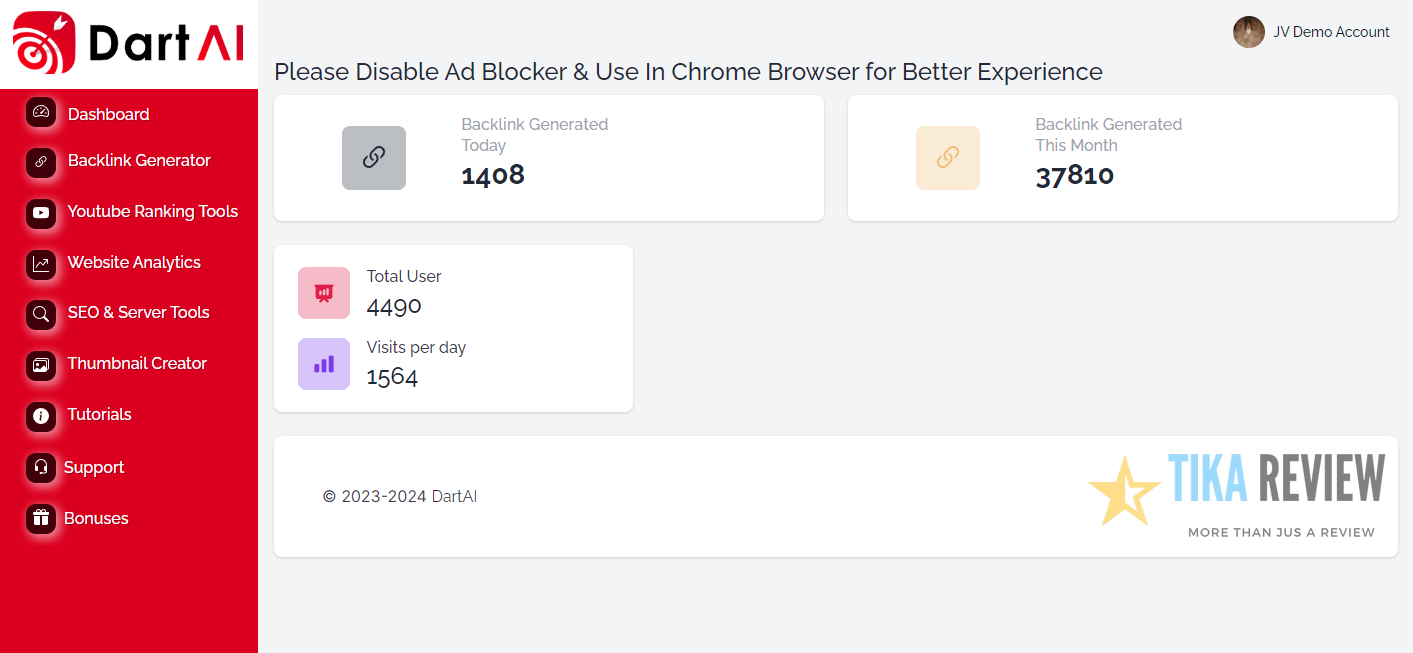Click the user profile avatar picture
The width and height of the screenshot is (1413, 653).
click(1249, 32)
